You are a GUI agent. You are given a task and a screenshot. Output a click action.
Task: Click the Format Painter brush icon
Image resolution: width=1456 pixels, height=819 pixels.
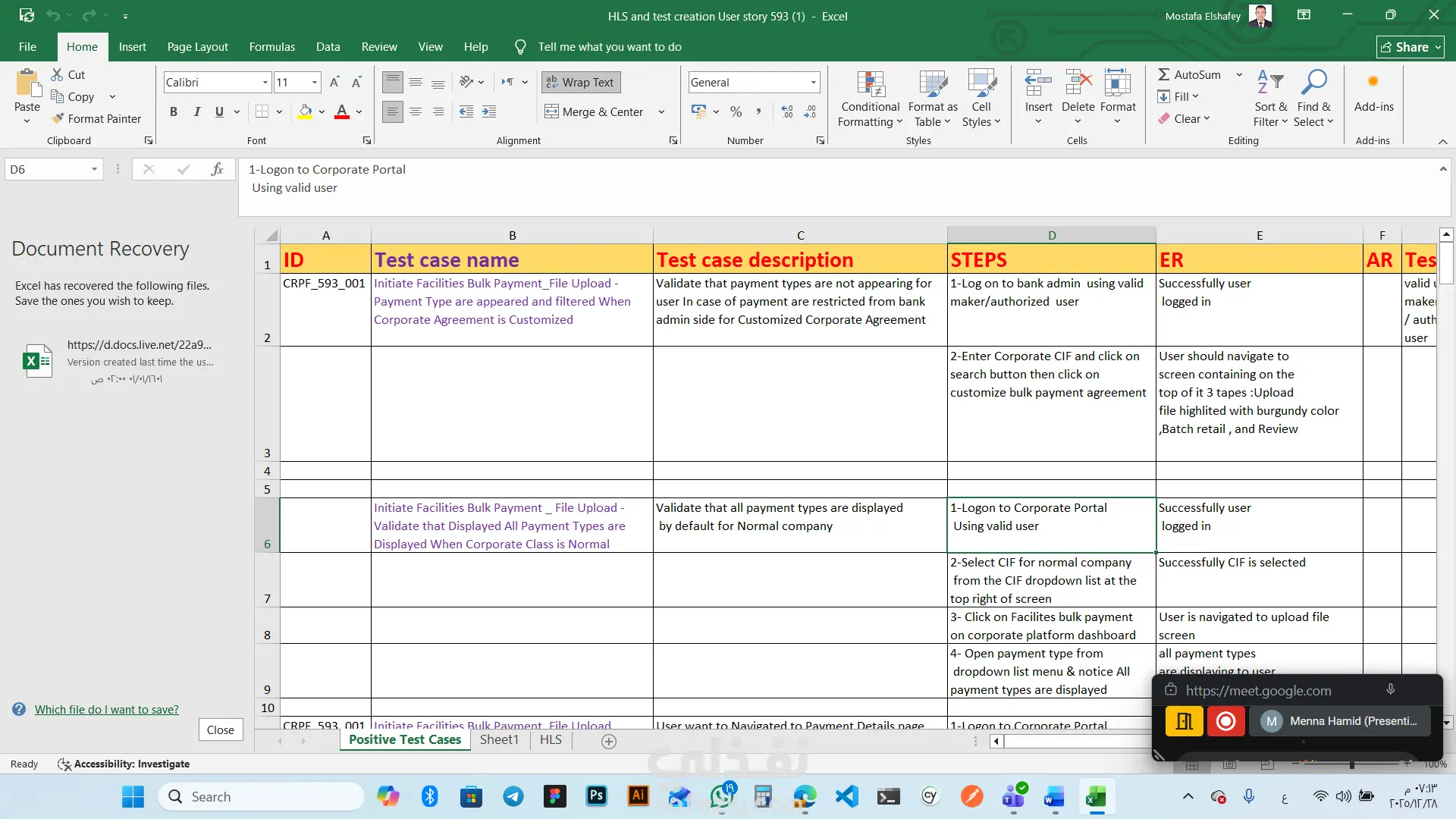pos(58,118)
